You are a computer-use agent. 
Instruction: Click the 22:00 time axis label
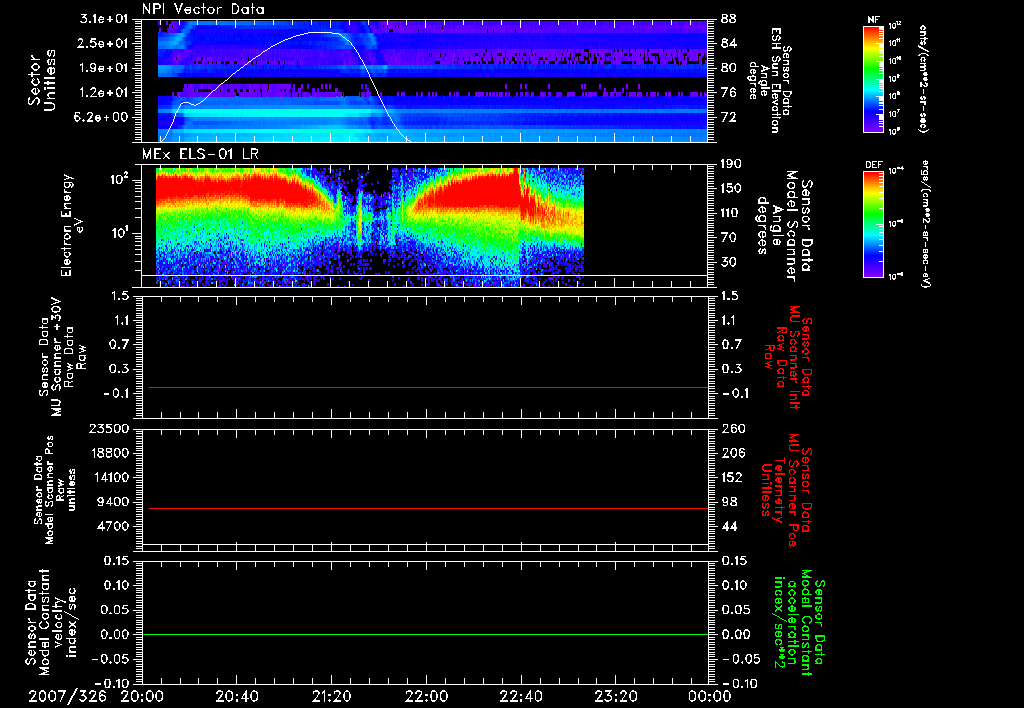426,696
